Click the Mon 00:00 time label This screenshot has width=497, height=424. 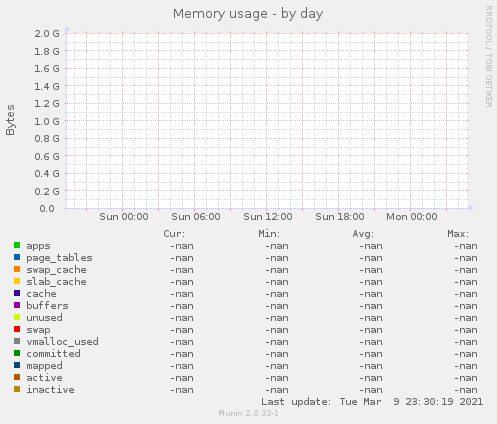[412, 217]
